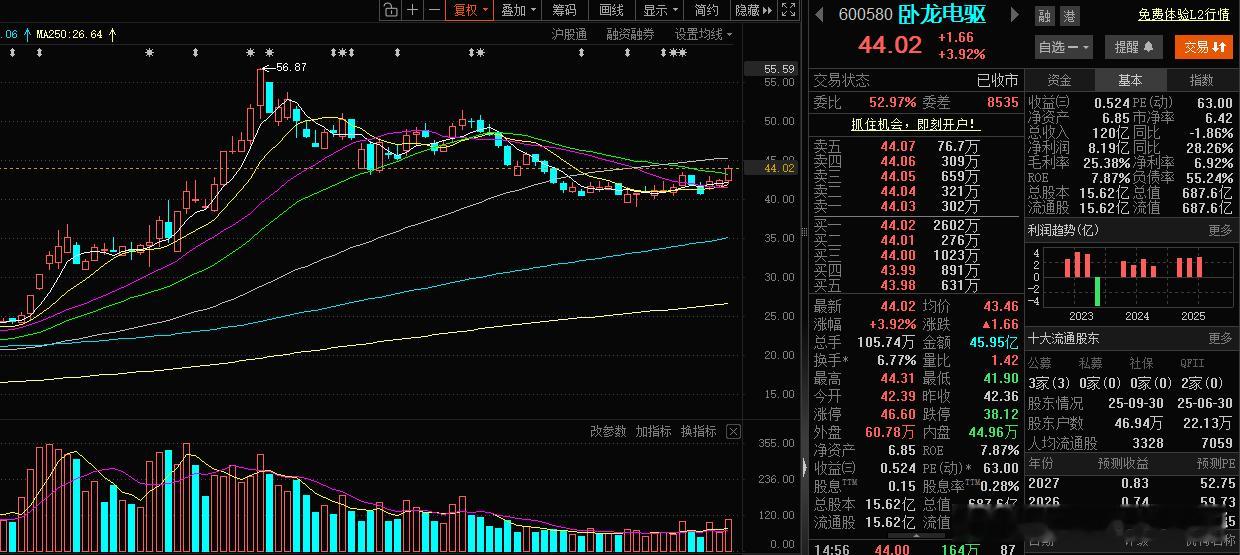
Task: Click 卖一 ask price 44.03
Action: point(897,206)
